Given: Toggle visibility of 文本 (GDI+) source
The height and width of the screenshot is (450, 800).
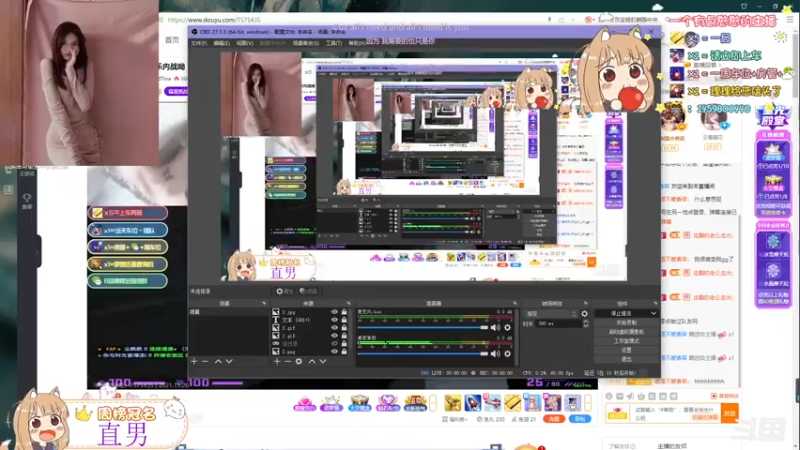Looking at the screenshot, I should tap(334, 320).
